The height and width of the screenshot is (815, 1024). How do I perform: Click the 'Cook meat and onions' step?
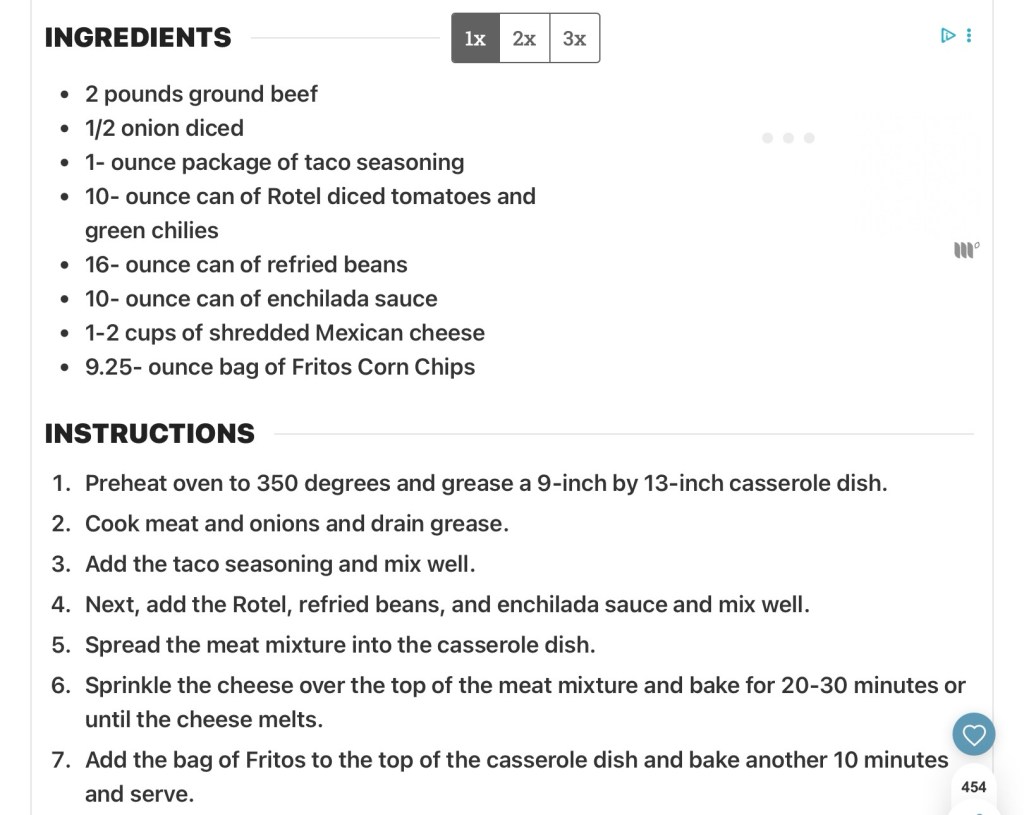(x=296, y=524)
